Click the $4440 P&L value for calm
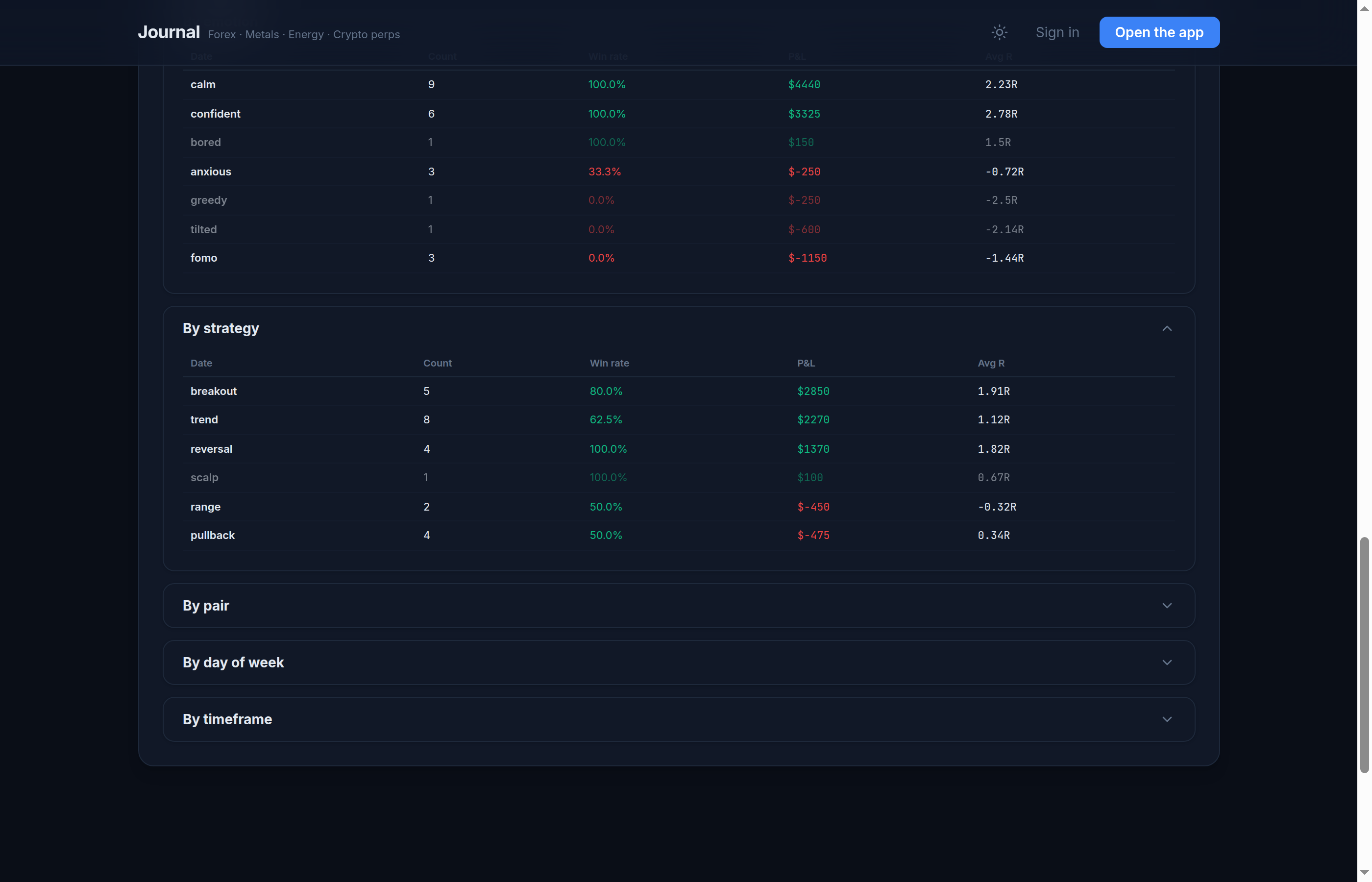Screen dimensions: 1372x882 pyautogui.click(x=804, y=85)
